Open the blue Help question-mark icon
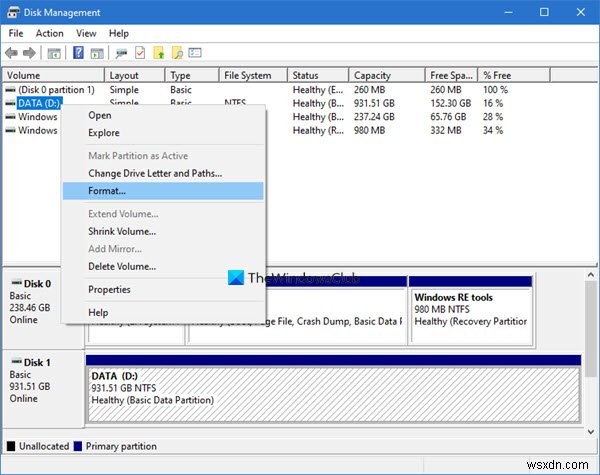600x475 pixels. (78, 52)
